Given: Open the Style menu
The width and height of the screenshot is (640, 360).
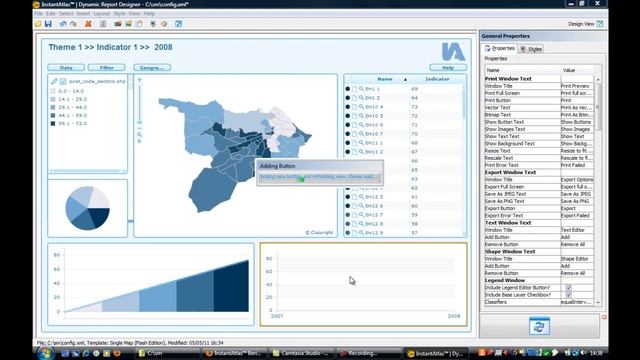Looking at the screenshot, I should 119,13.
